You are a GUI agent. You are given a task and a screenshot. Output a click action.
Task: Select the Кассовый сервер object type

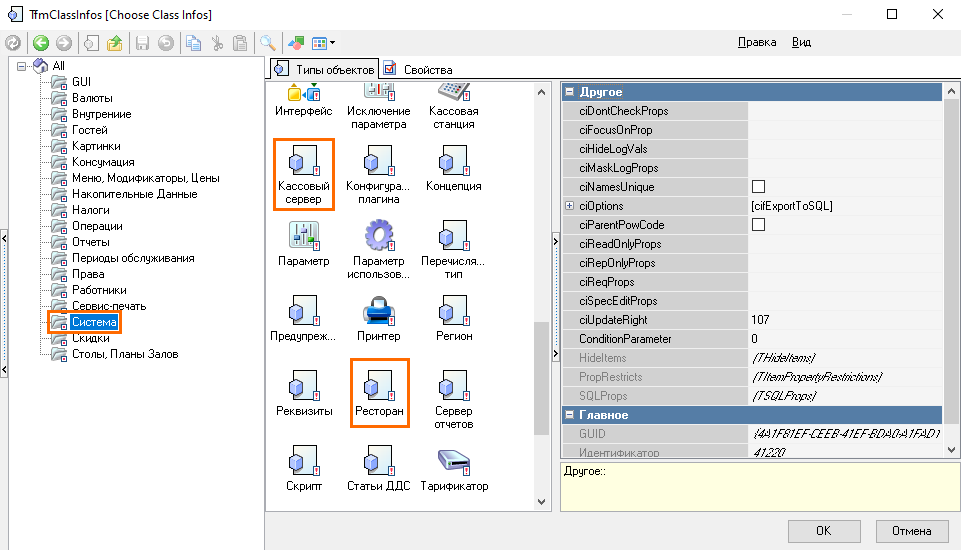(303, 174)
